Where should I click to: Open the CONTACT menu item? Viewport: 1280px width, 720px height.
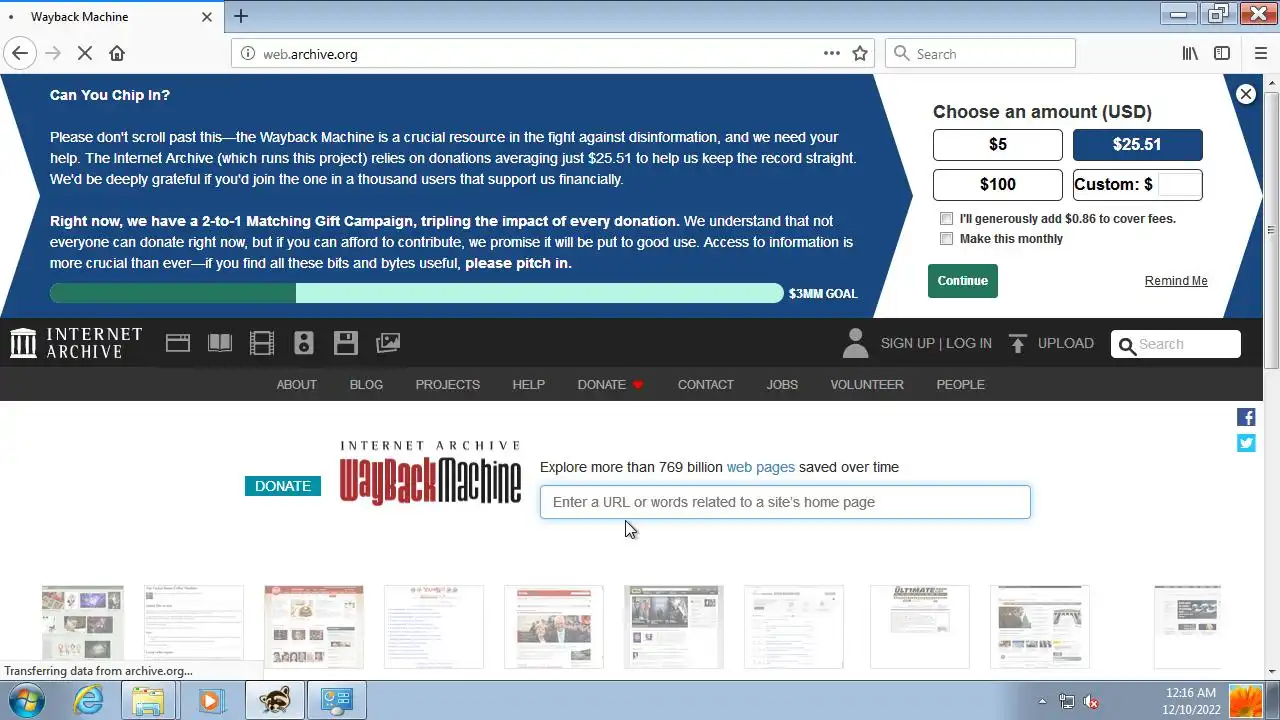click(706, 385)
